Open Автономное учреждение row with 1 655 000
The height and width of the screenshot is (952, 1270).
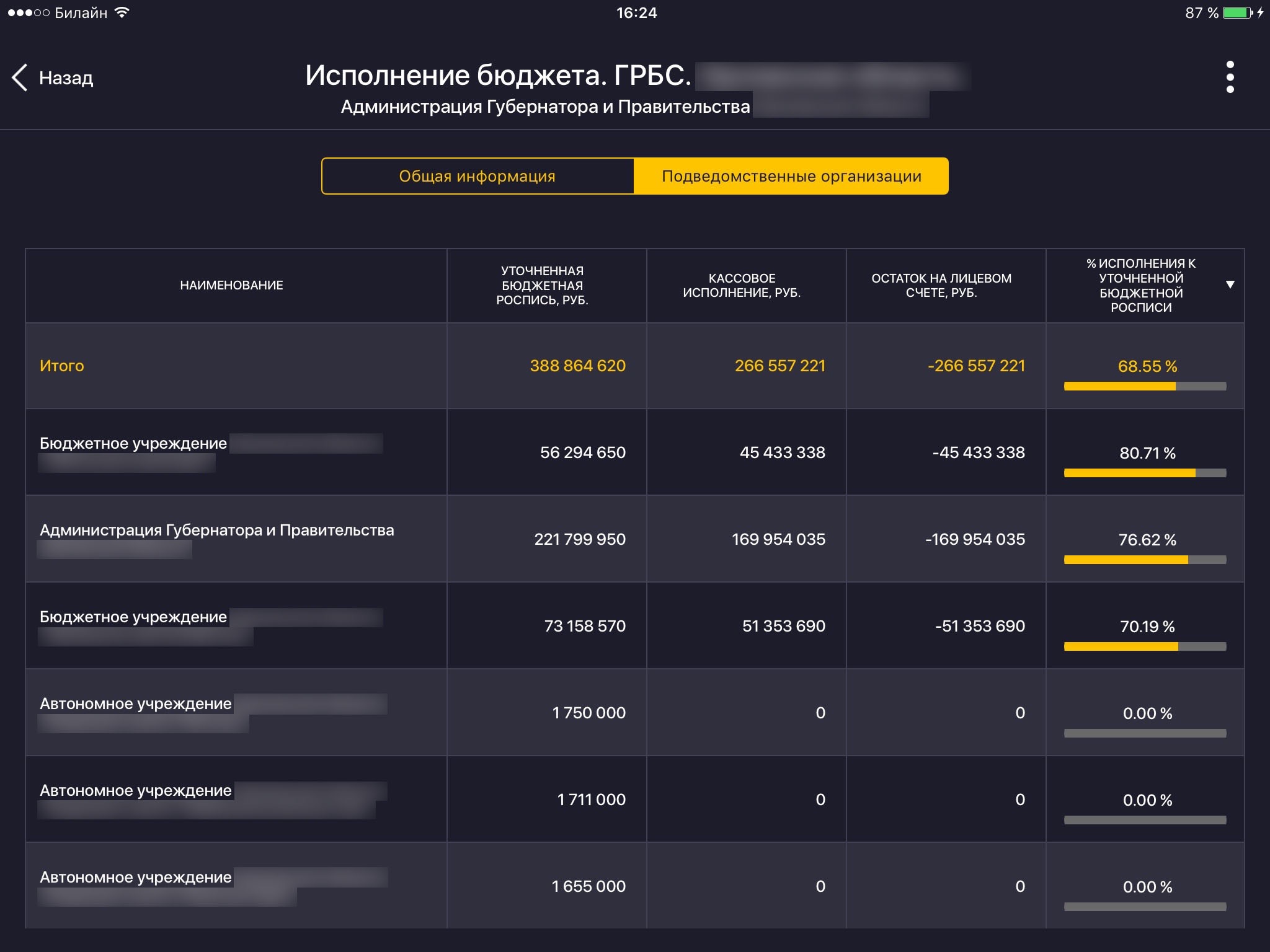635,886
